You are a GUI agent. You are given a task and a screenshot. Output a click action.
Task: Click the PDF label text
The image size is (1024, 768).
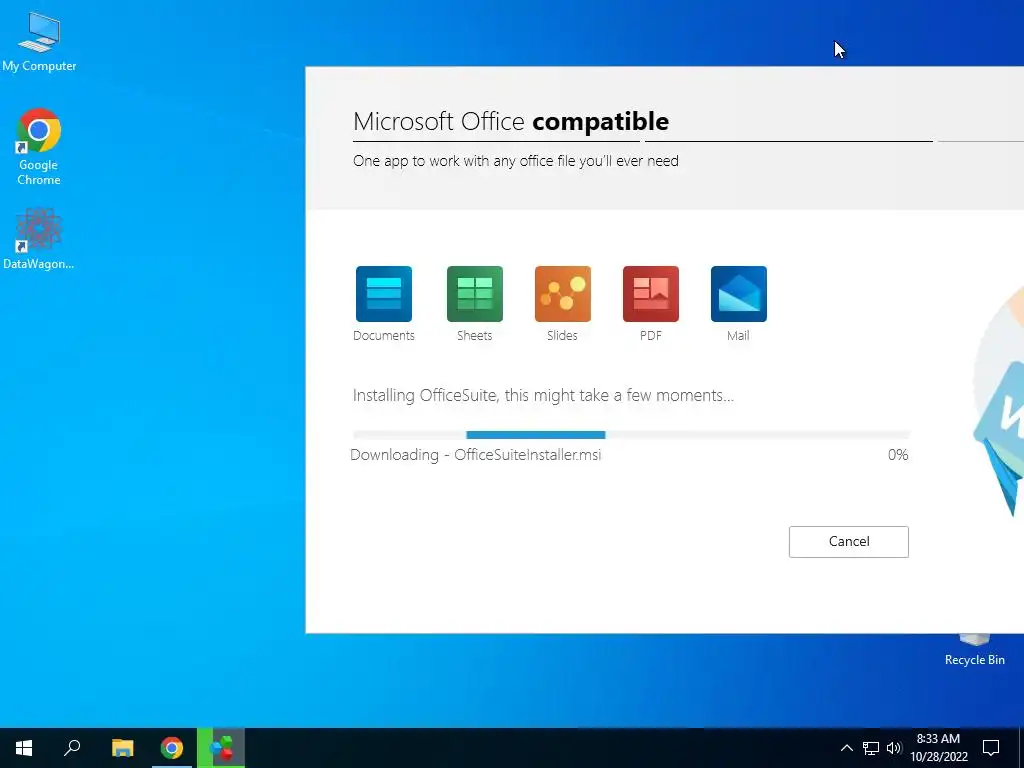point(650,336)
